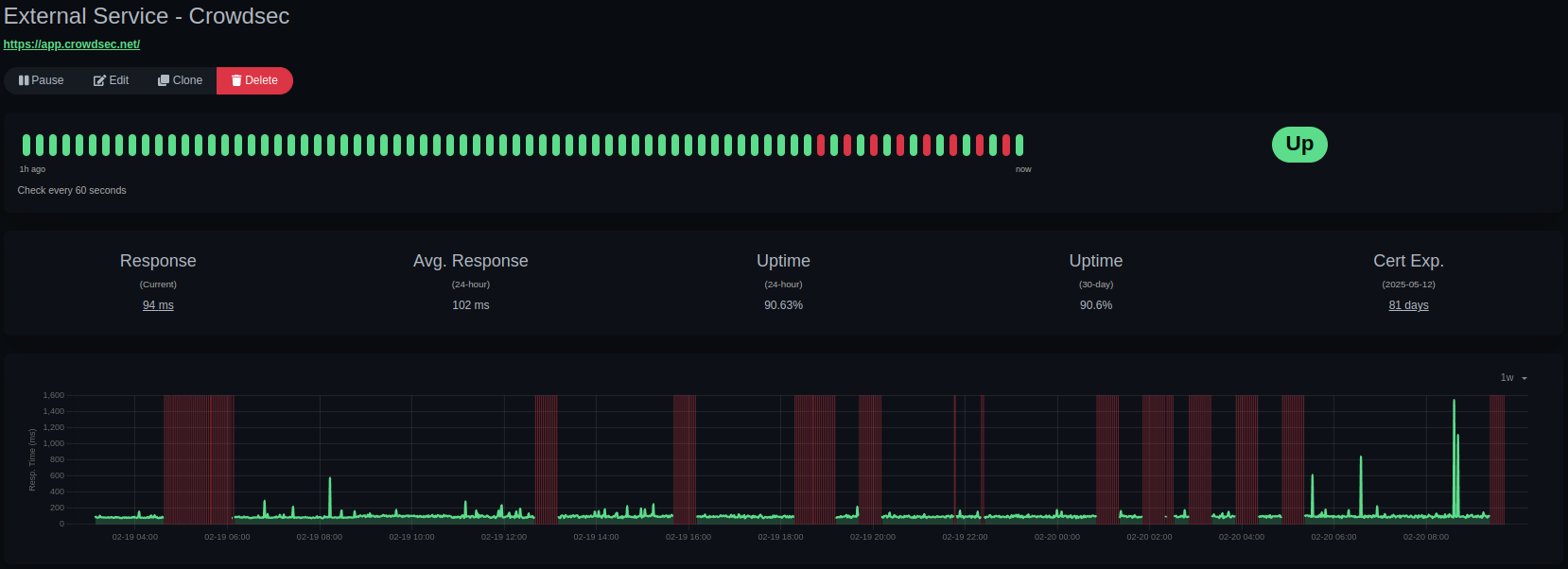1568x569 pixels.
Task: Open the app.crowdsec.net monitor URL link
Action: click(72, 44)
